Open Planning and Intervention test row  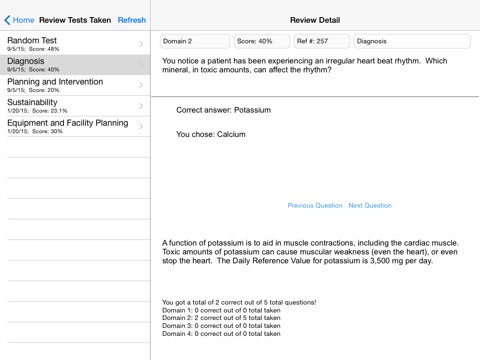click(x=75, y=85)
